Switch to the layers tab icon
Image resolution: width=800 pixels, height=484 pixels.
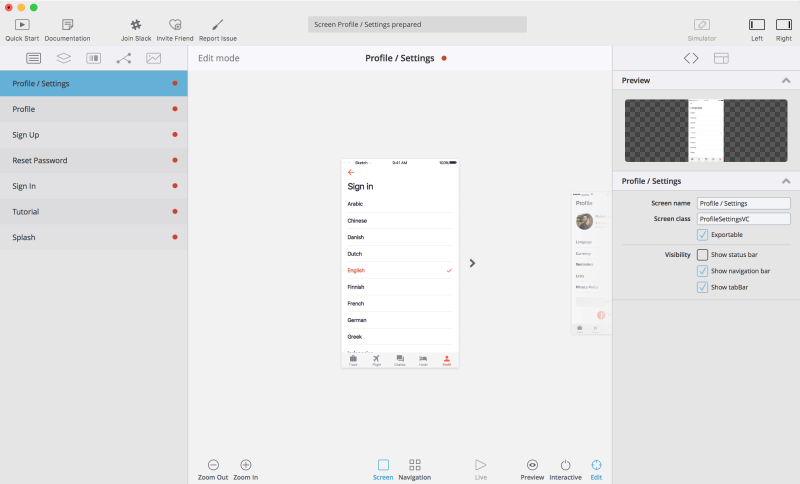pyautogui.click(x=64, y=58)
